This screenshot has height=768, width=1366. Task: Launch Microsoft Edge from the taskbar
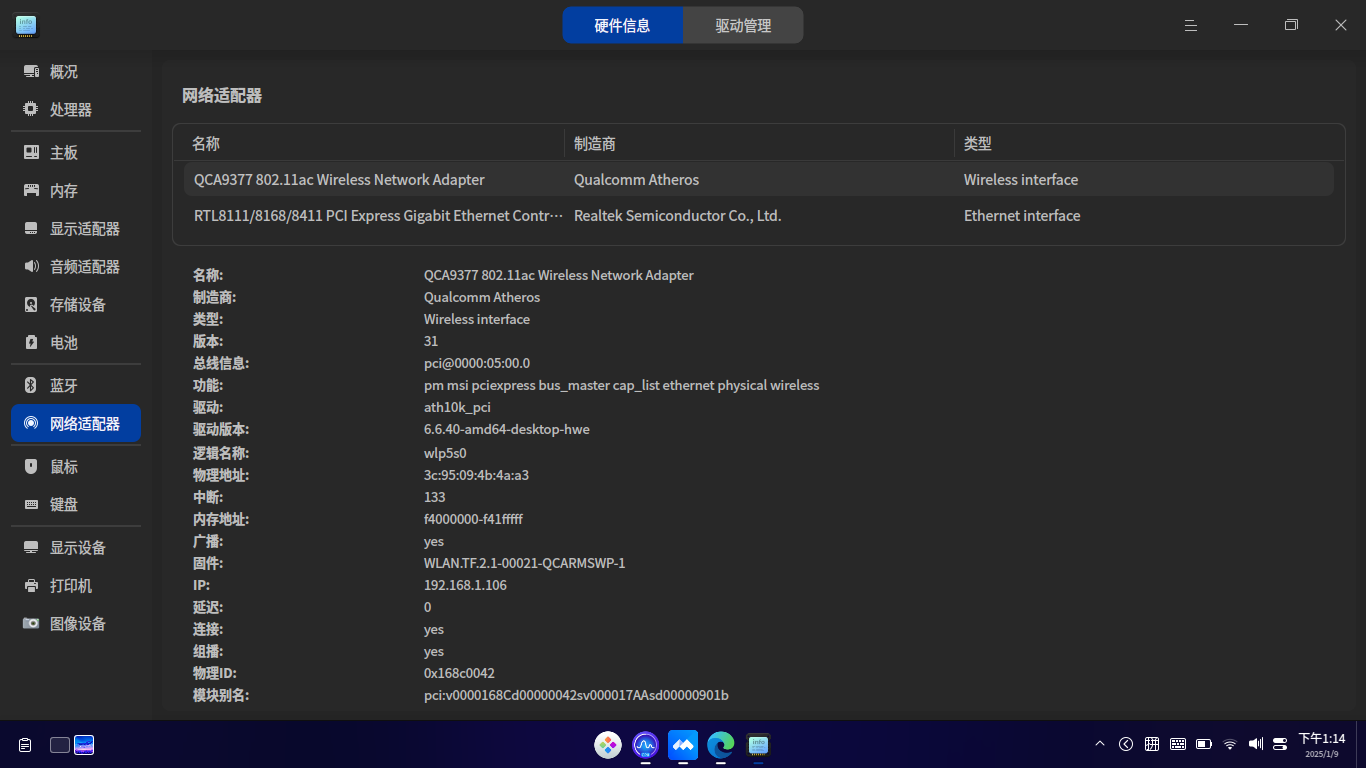[721, 745]
